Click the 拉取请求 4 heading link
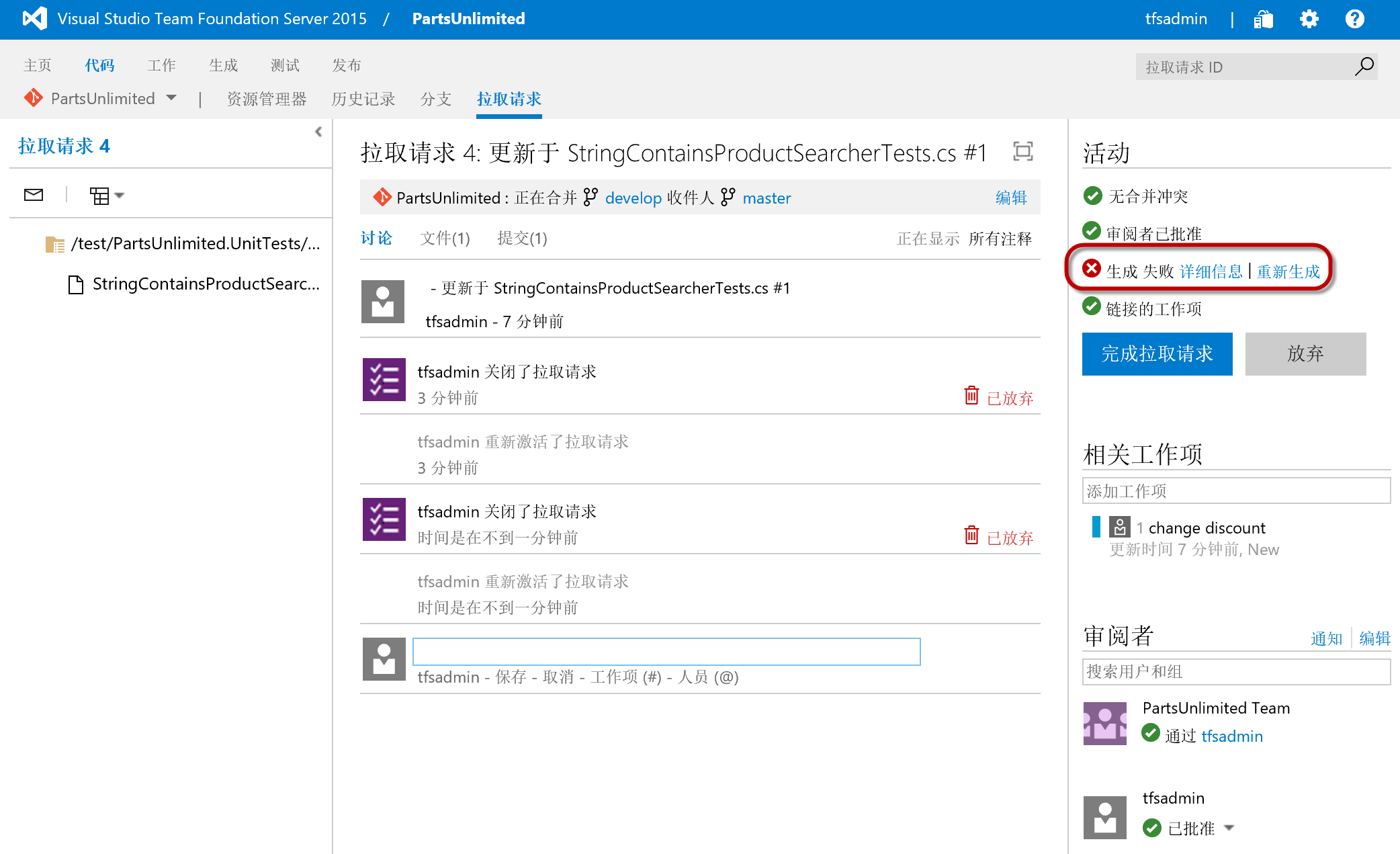Screen dimensions: 1400x854 click(64, 146)
